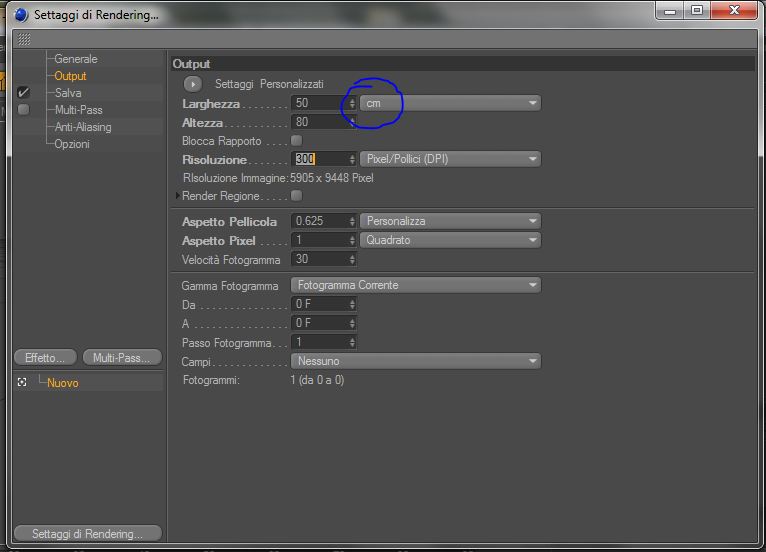Select Output in the settings tree
The height and width of the screenshot is (552, 766).
click(x=70, y=76)
